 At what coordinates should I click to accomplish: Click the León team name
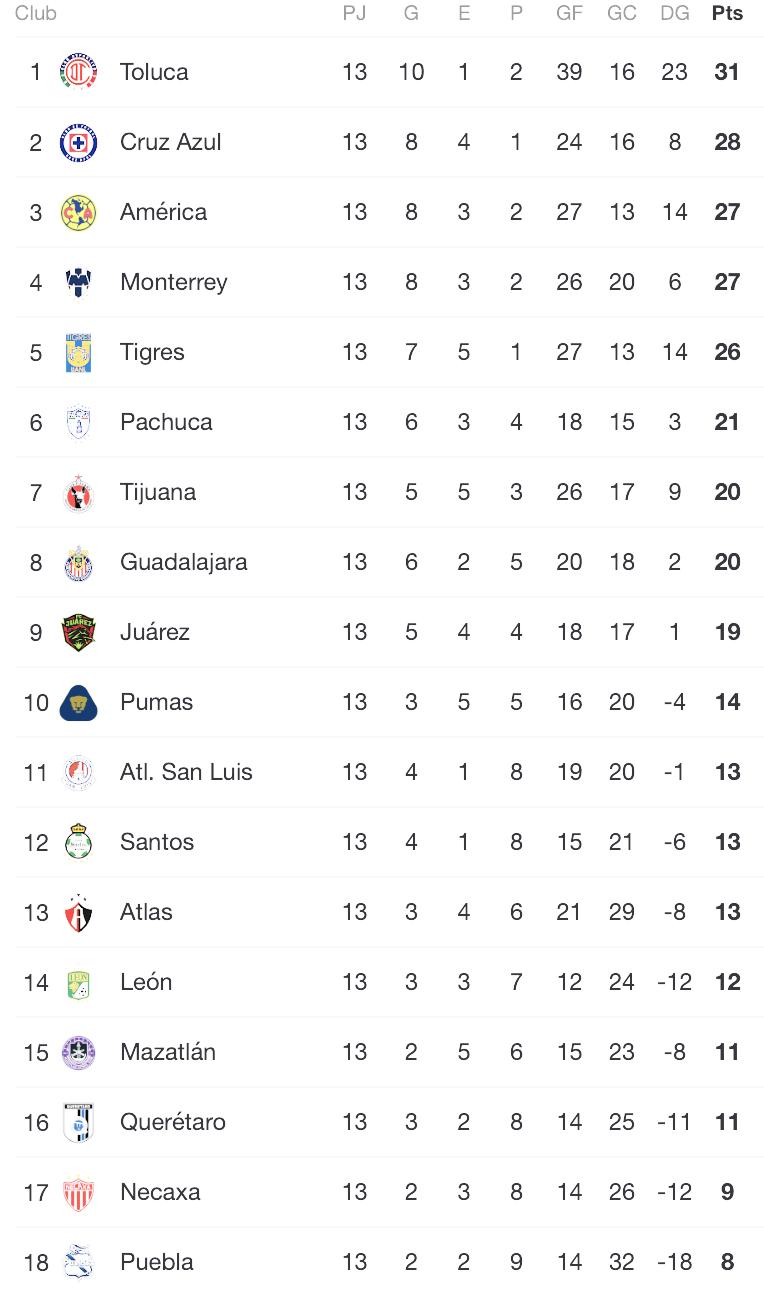tap(146, 982)
